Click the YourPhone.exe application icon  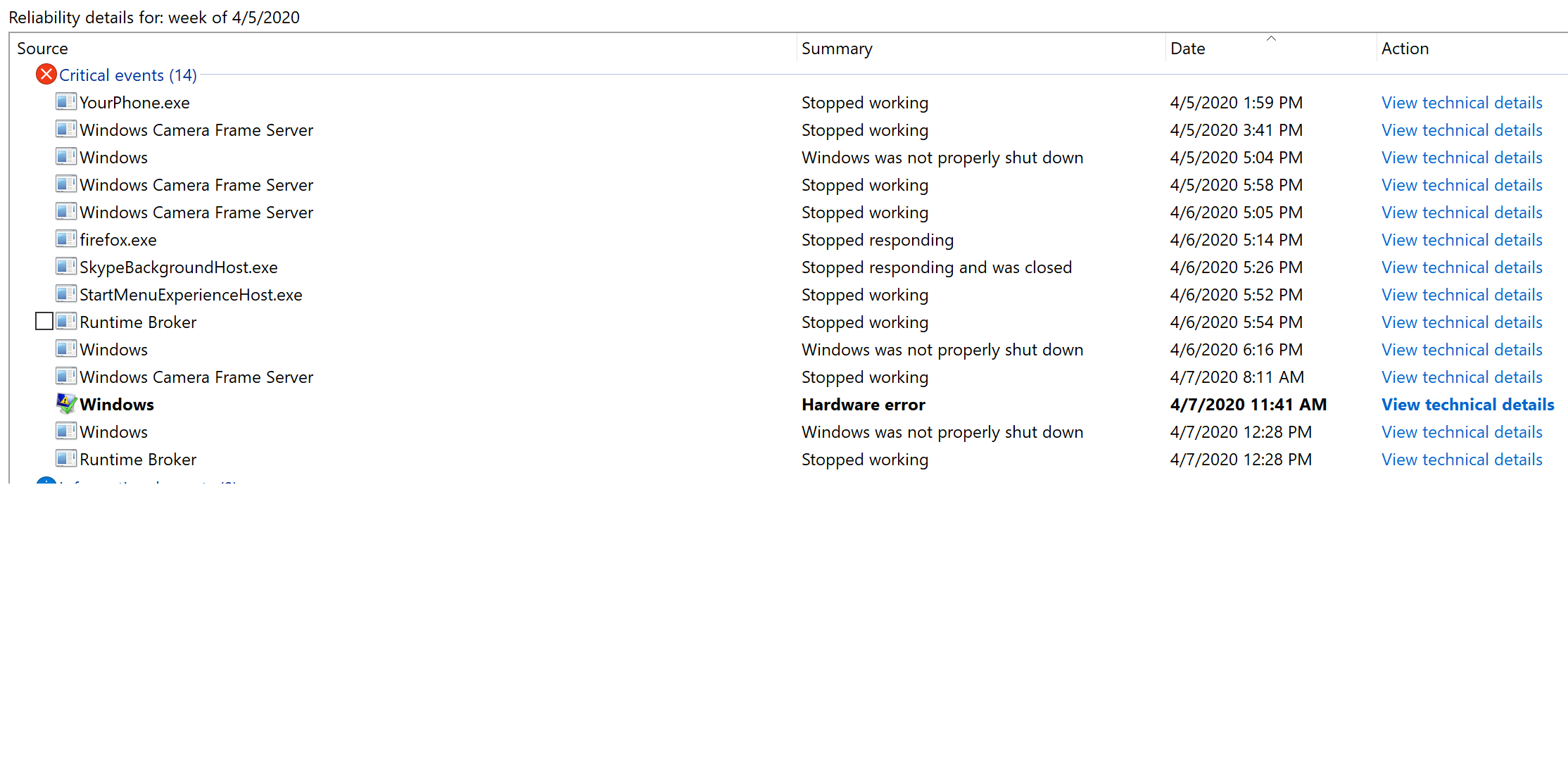66,102
